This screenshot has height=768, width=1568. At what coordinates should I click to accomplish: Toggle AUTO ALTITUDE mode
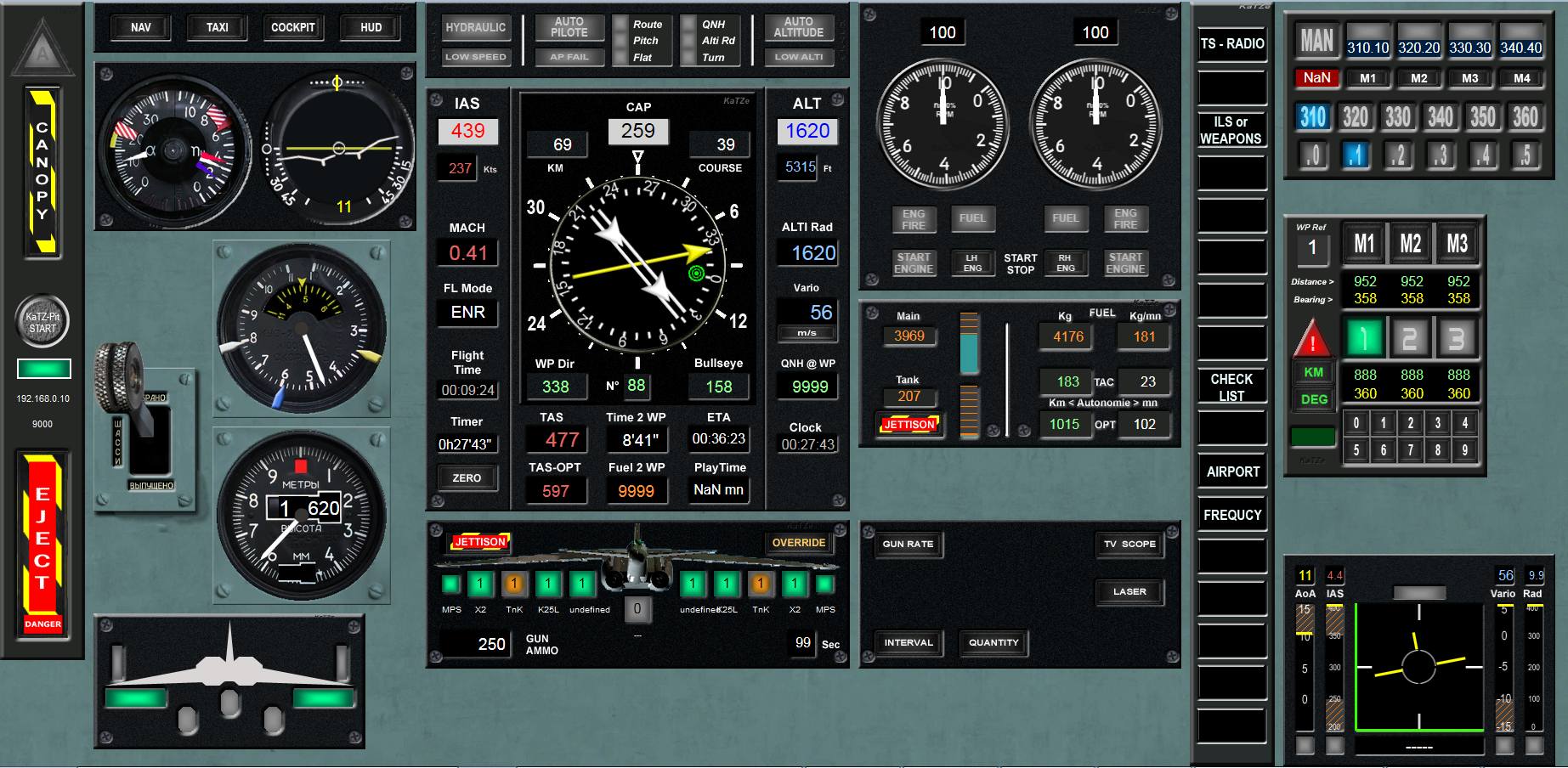798,28
